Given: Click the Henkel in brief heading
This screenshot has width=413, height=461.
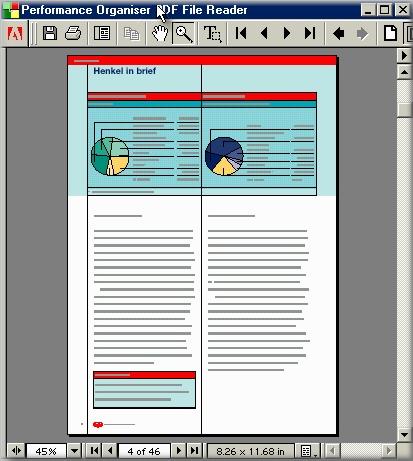Looking at the screenshot, I should point(124,71).
